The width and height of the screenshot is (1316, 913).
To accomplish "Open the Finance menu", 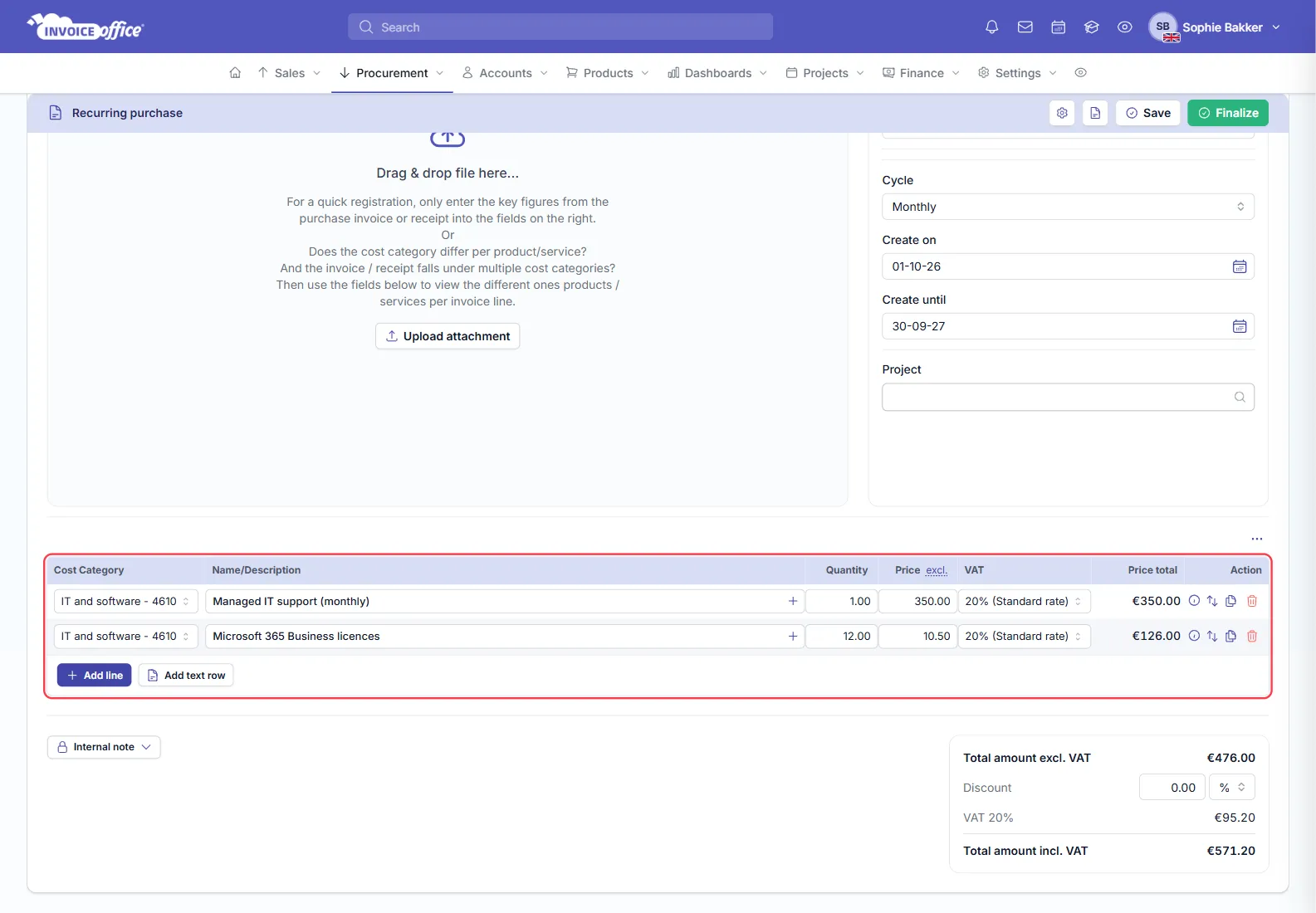I will tap(921, 73).
